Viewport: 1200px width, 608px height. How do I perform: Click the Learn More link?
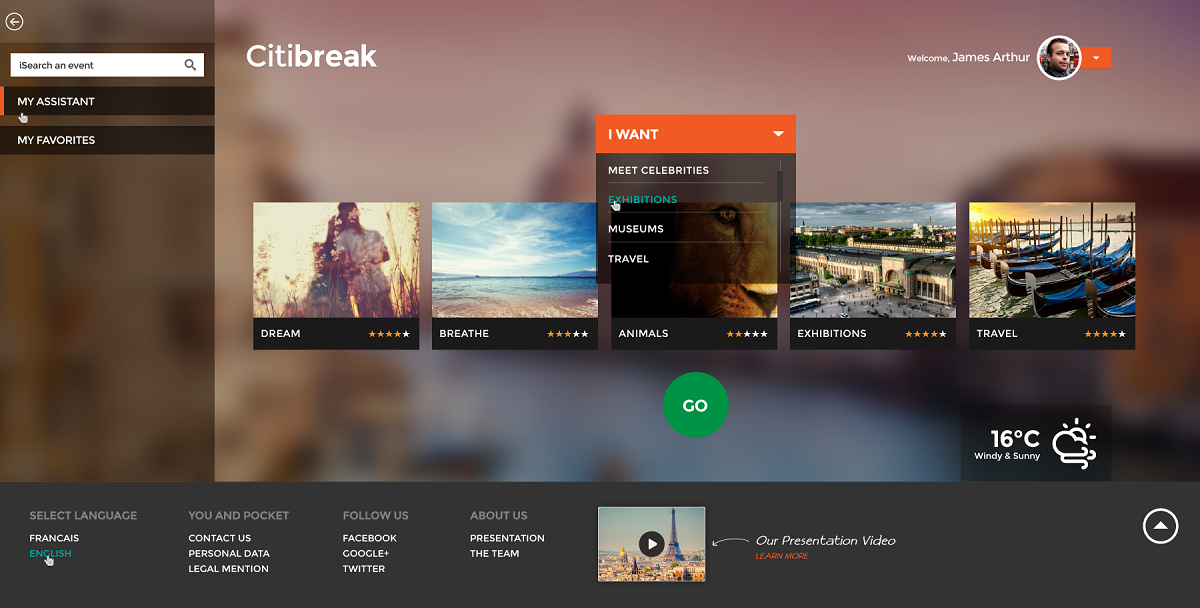[x=782, y=556]
